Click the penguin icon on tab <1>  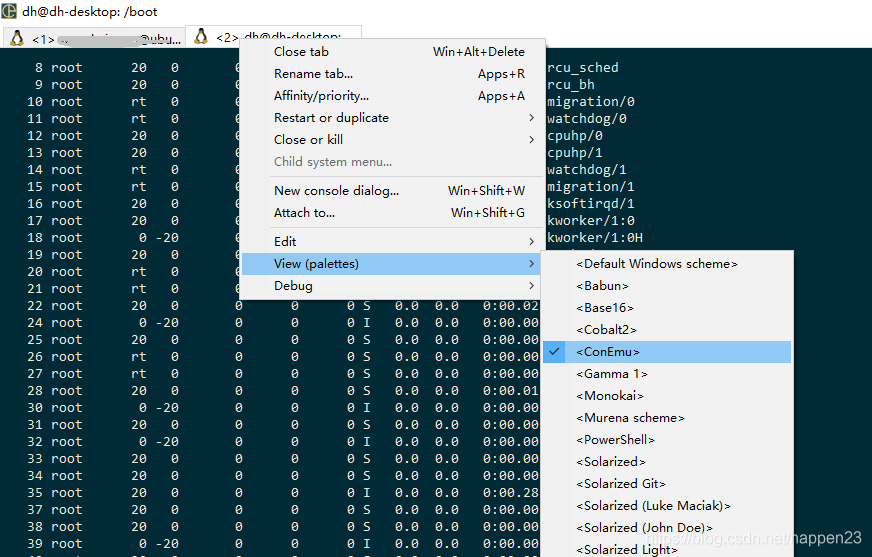(17, 38)
